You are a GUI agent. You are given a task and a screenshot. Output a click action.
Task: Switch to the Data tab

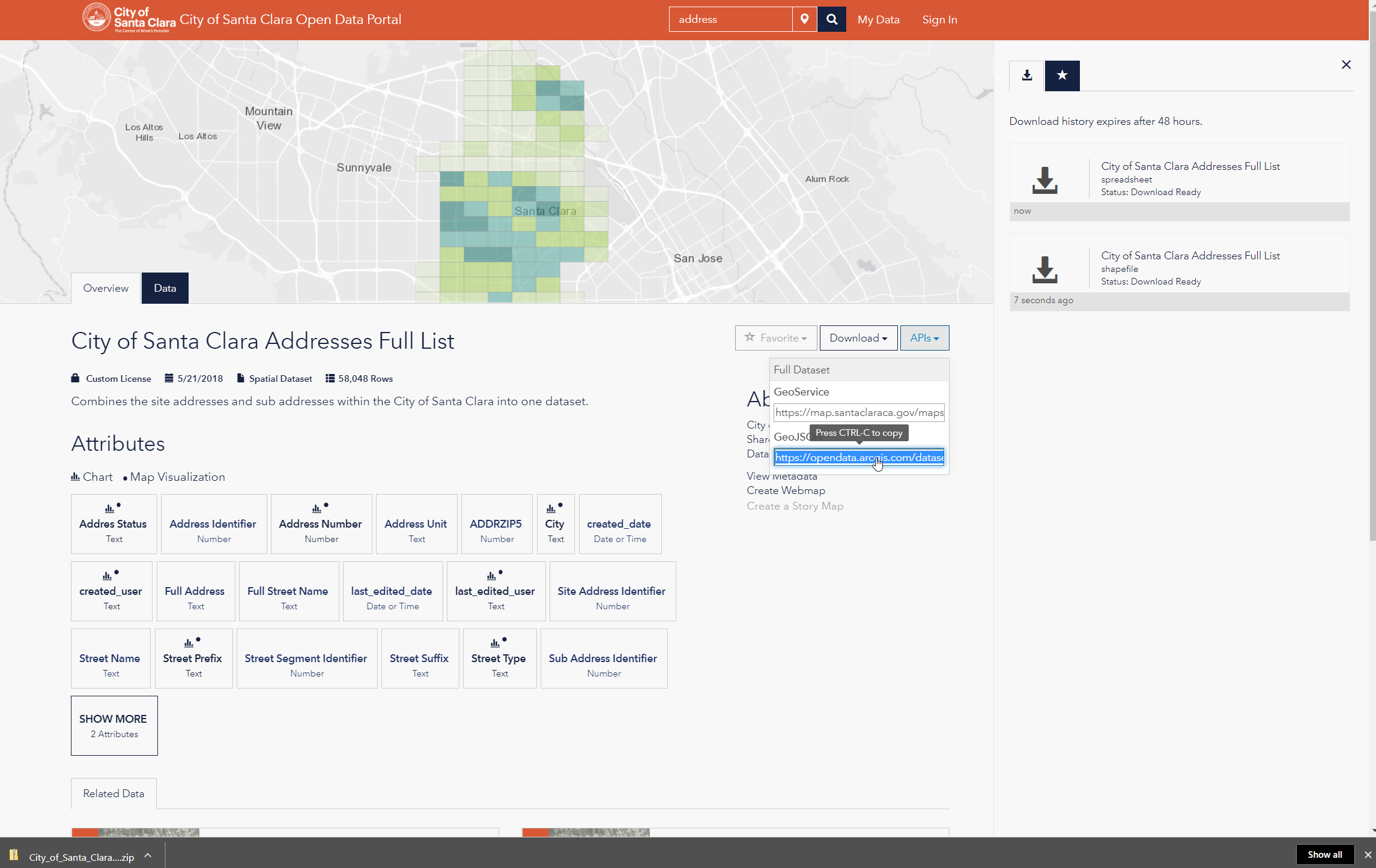165,288
